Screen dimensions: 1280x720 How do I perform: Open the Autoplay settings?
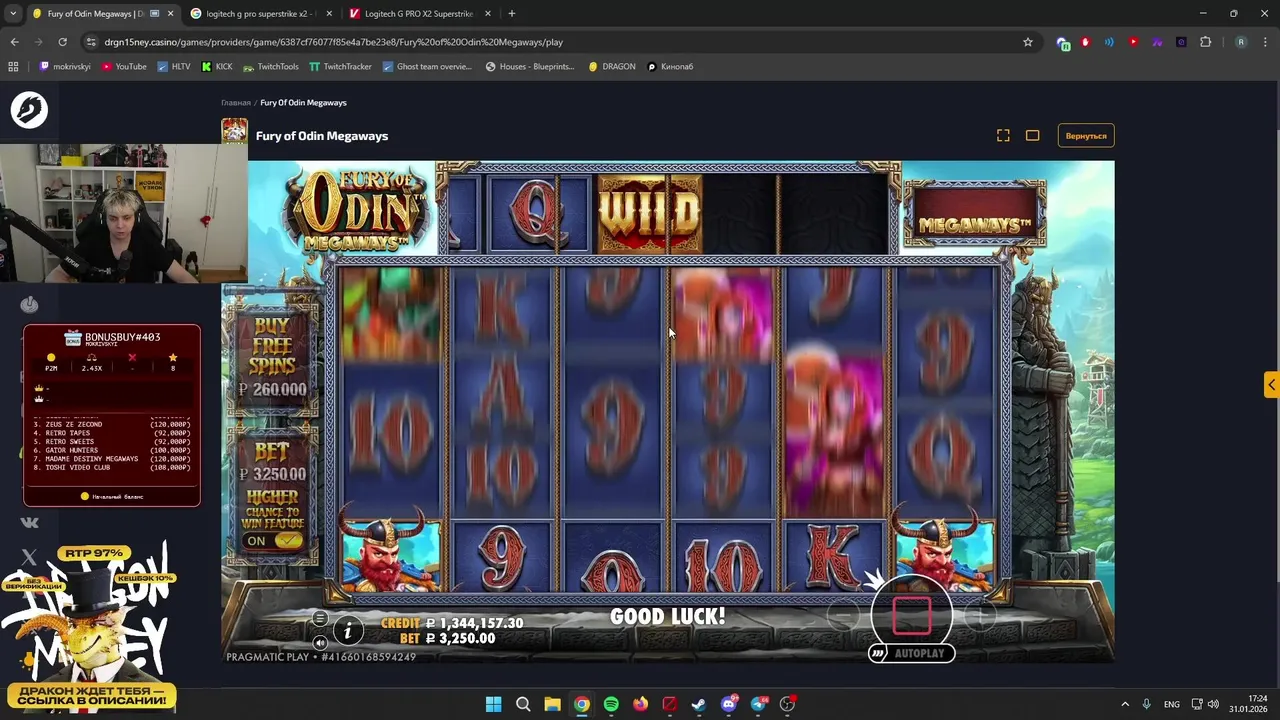[x=912, y=653]
